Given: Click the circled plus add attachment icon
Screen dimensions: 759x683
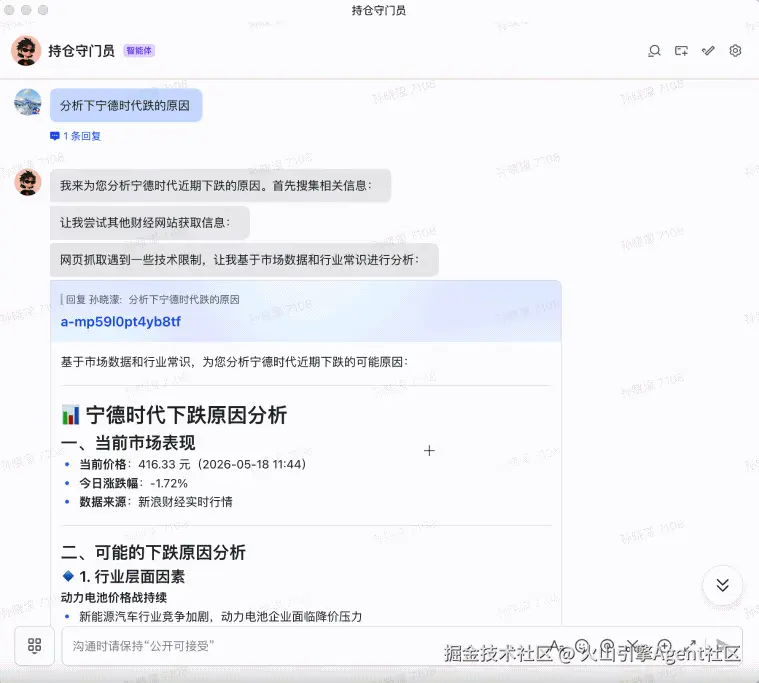Looking at the screenshot, I should click(x=665, y=646).
